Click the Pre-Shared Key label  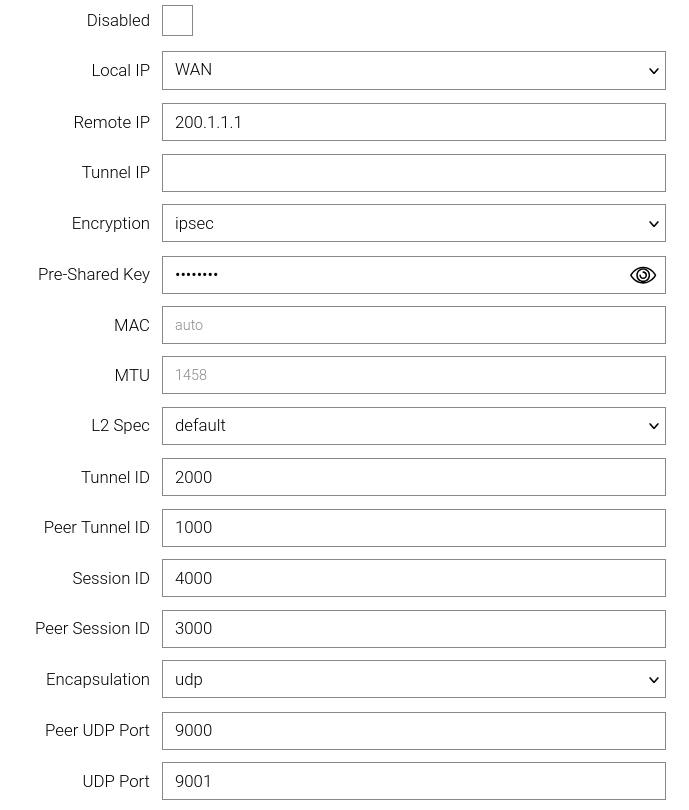94,275
